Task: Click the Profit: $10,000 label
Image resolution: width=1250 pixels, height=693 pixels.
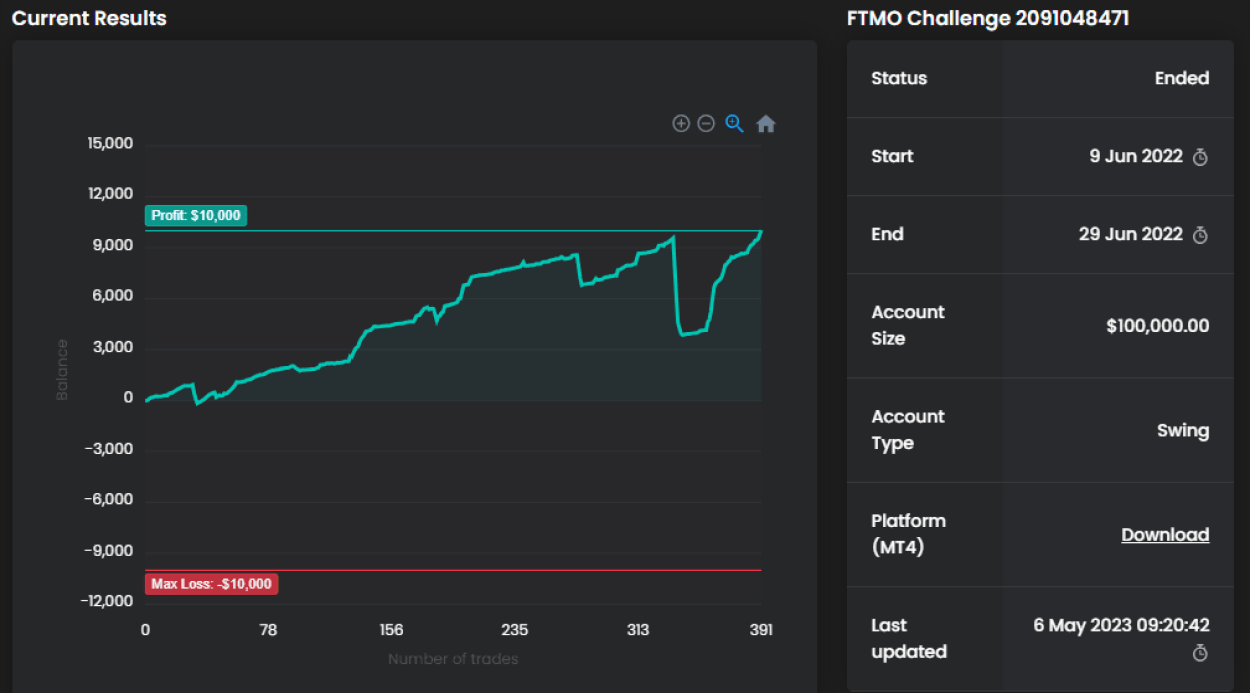Action: coord(196,216)
